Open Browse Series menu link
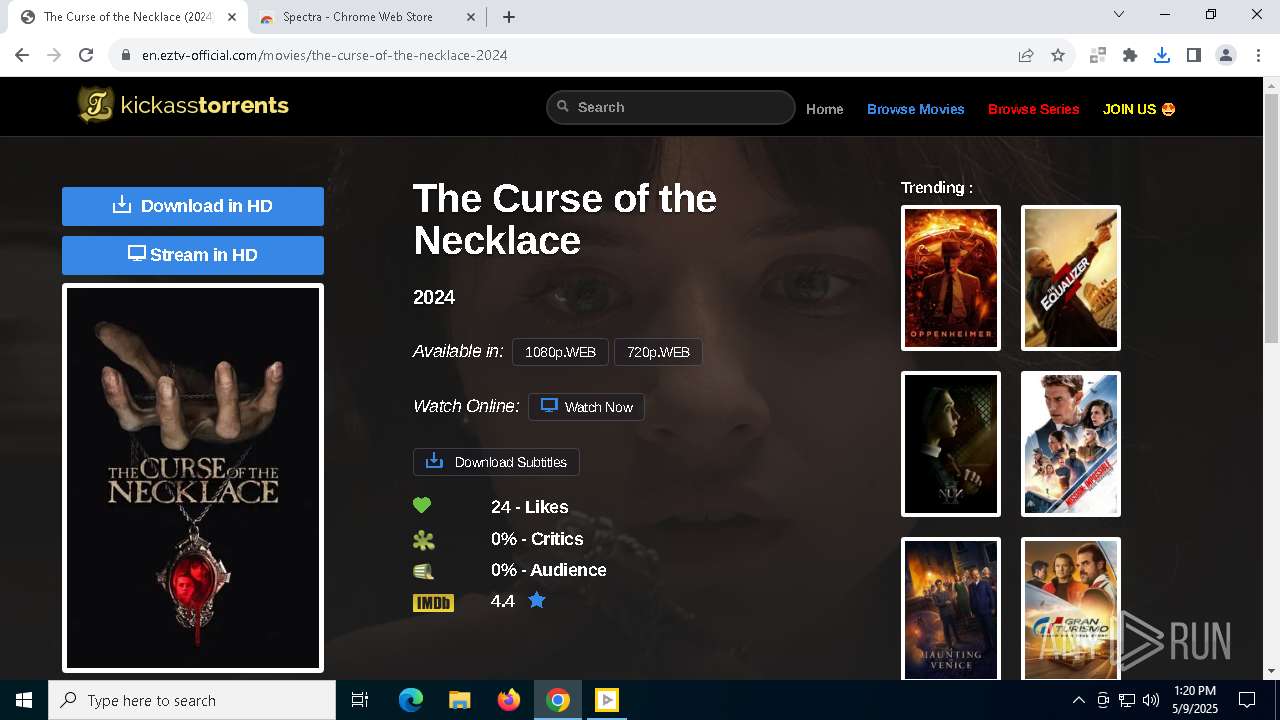 point(1034,109)
